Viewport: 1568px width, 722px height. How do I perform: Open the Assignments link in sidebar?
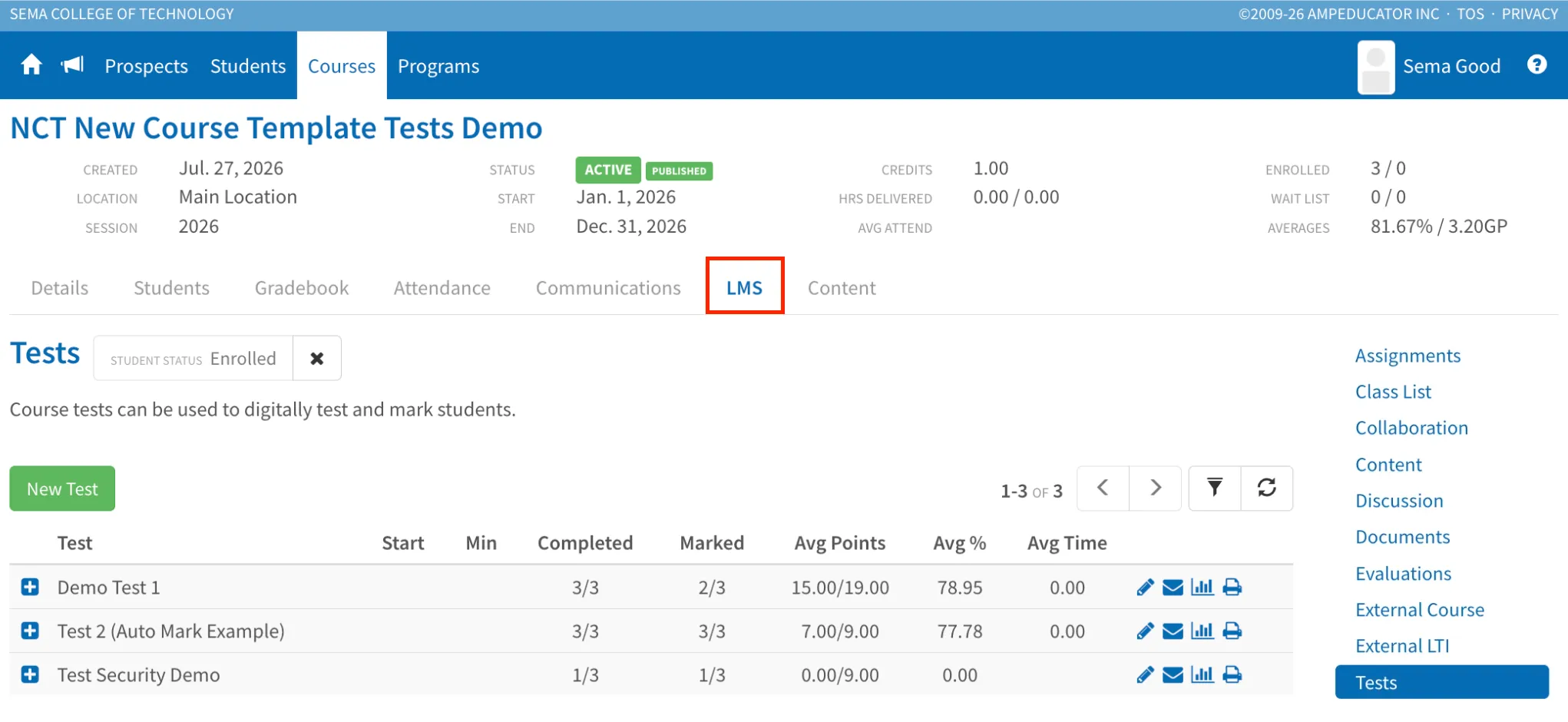pyautogui.click(x=1408, y=356)
